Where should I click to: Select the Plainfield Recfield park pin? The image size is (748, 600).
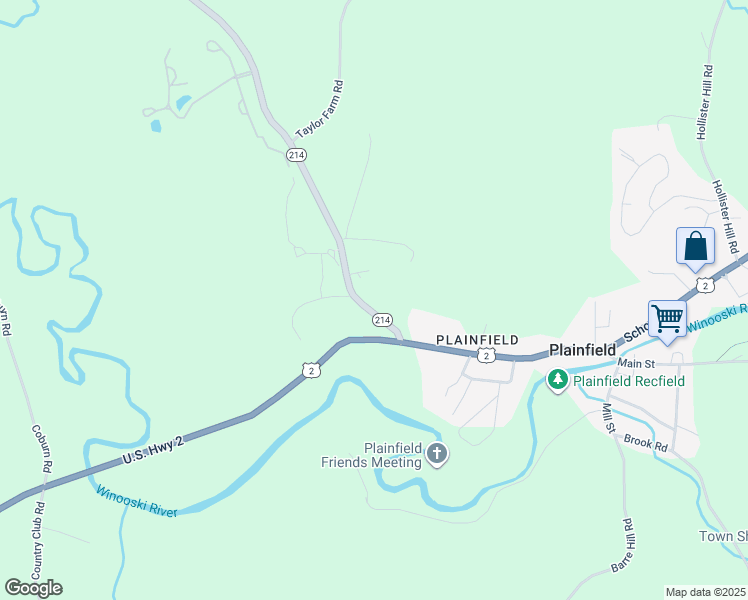tap(557, 381)
